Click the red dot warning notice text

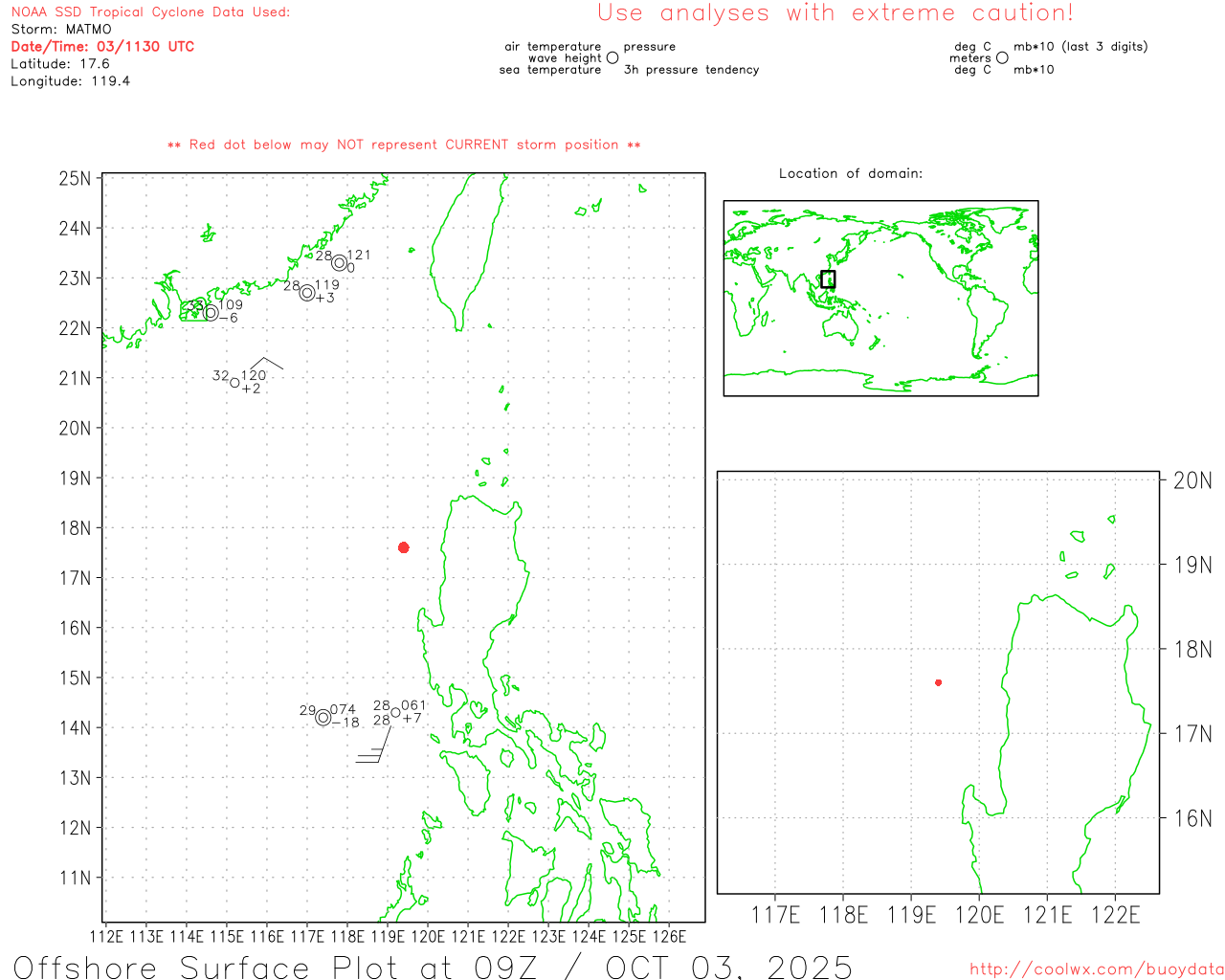click(404, 145)
